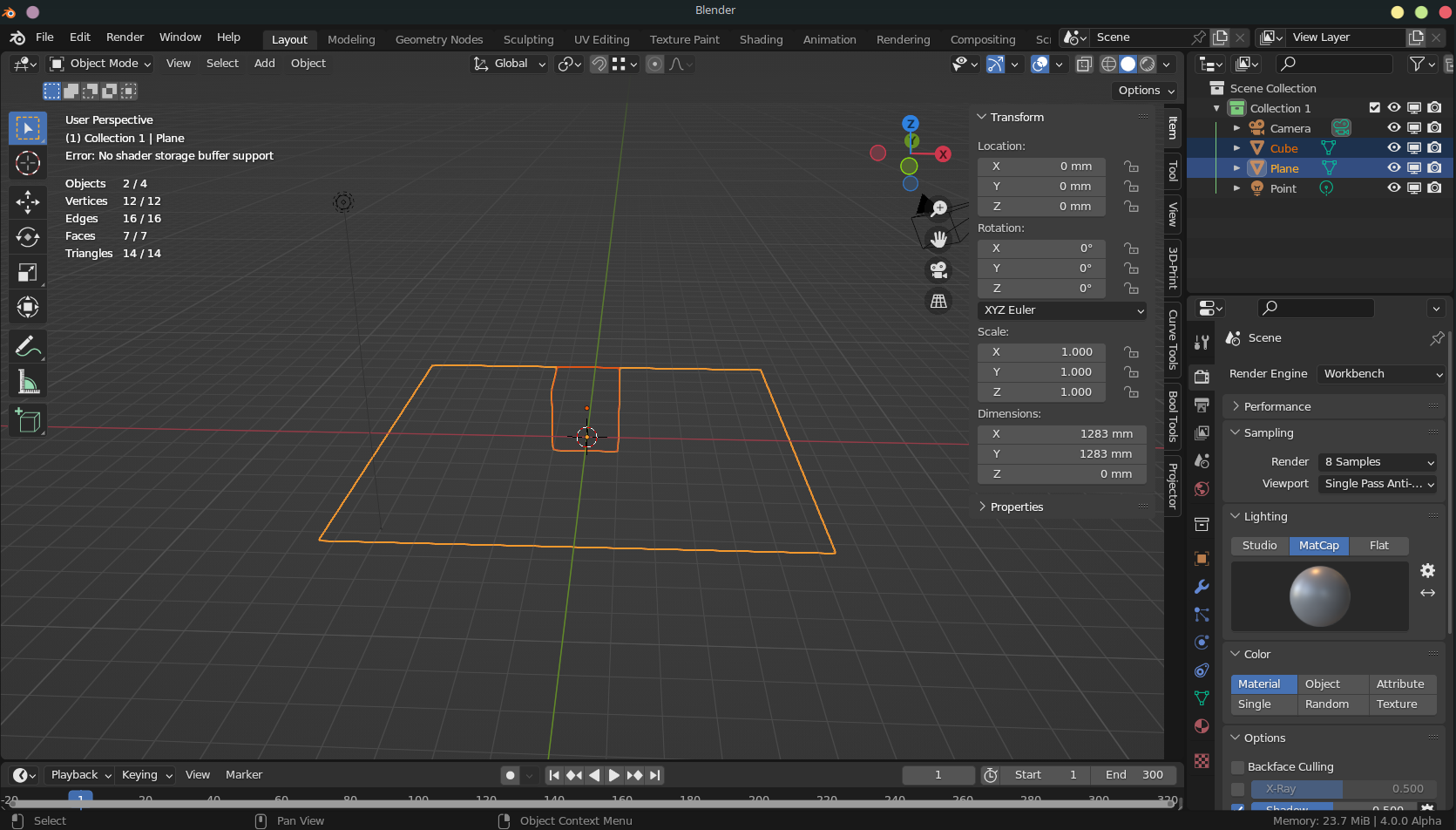Click the MatCap sphere preview thumbnail
1456x830 pixels.
(1319, 596)
